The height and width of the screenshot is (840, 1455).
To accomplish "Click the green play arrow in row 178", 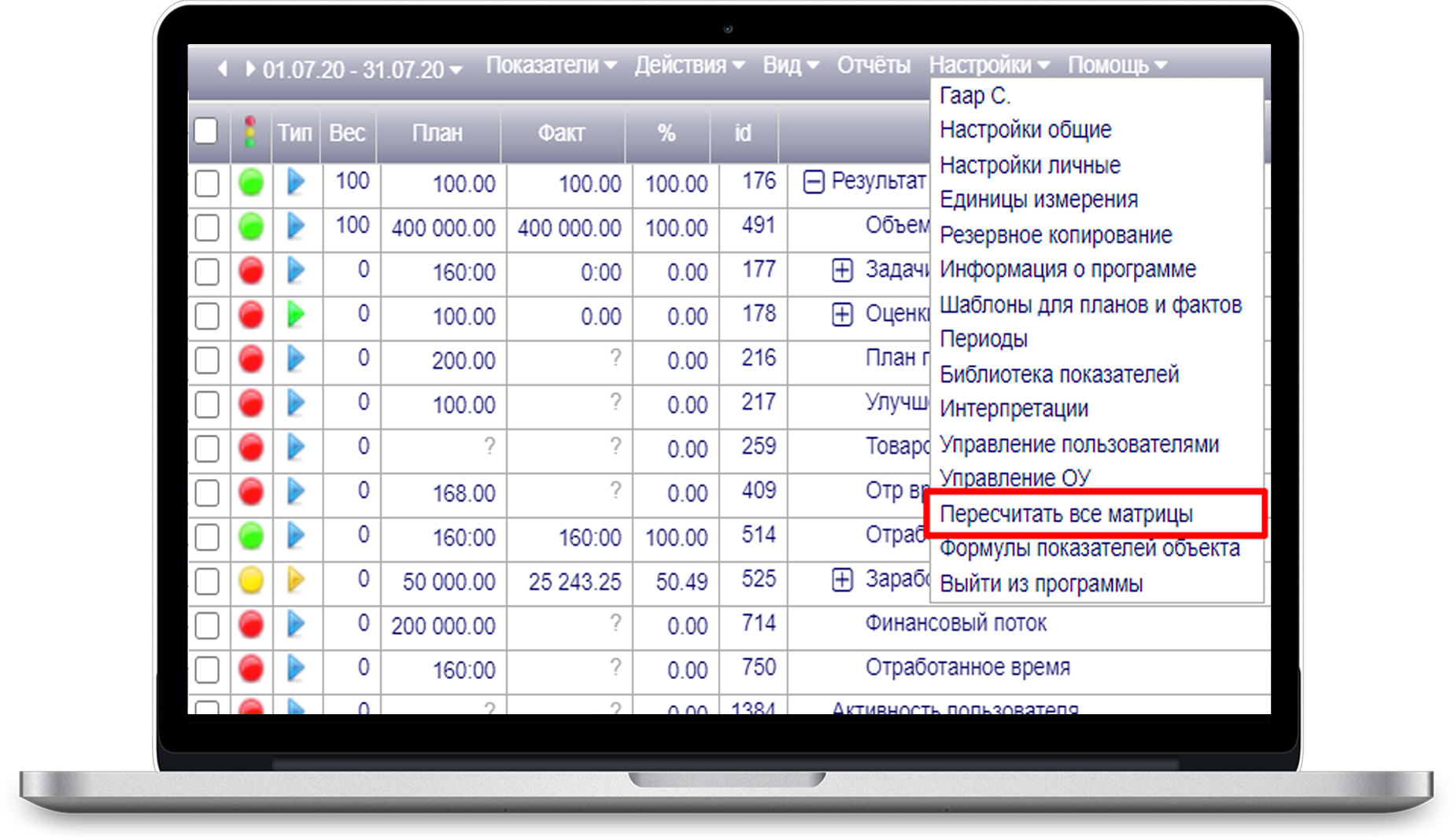I will coord(295,315).
